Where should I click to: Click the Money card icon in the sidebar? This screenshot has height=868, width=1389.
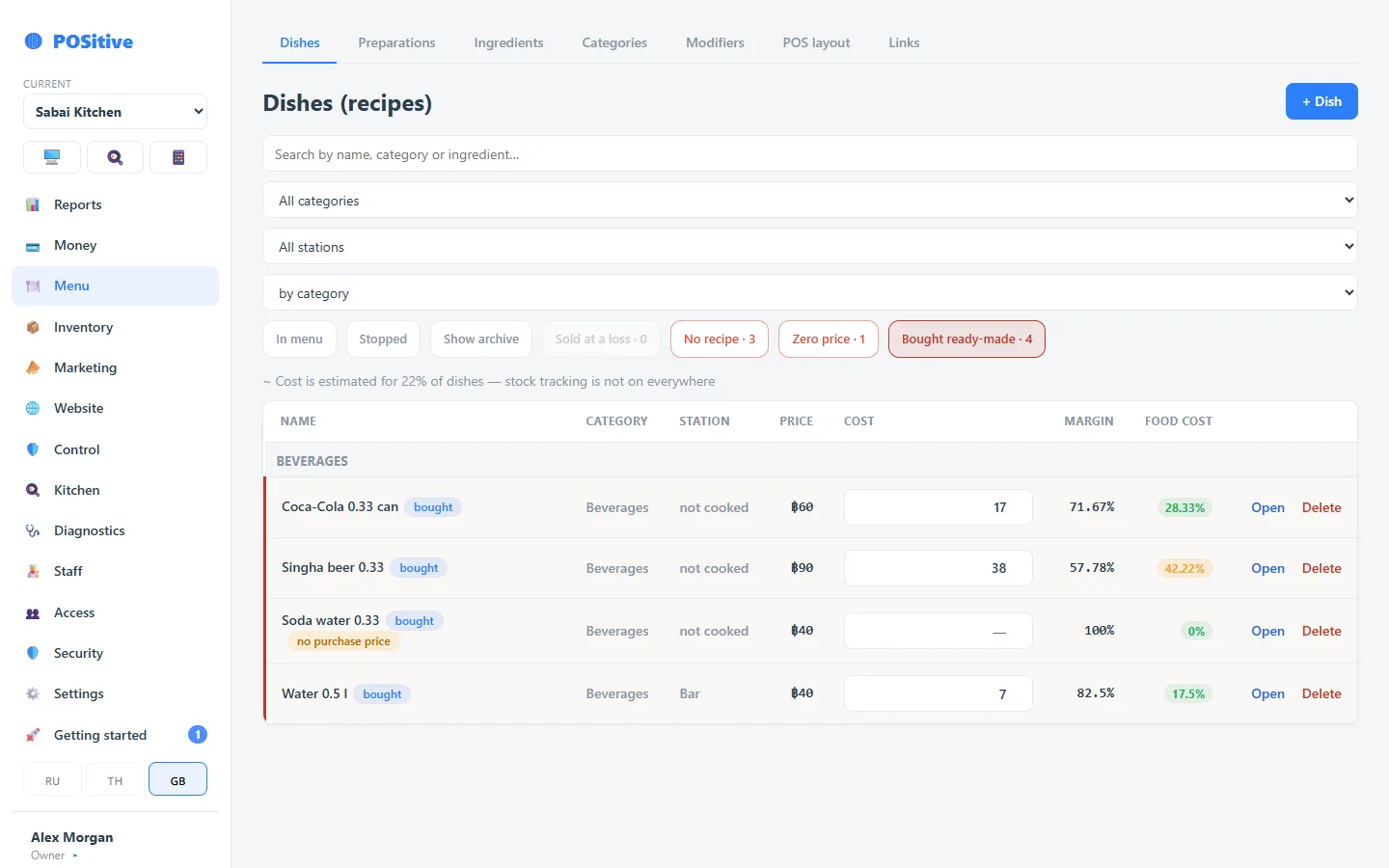pos(33,246)
